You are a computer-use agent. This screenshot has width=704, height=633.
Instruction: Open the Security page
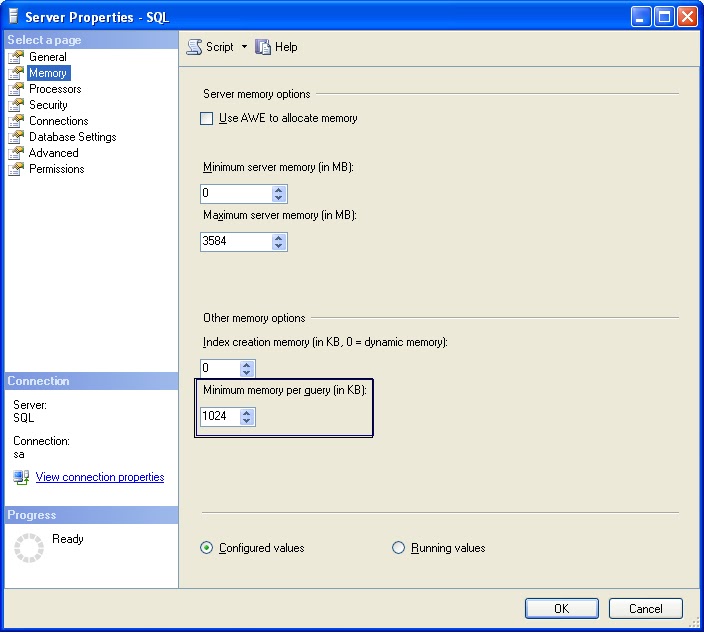pos(48,105)
